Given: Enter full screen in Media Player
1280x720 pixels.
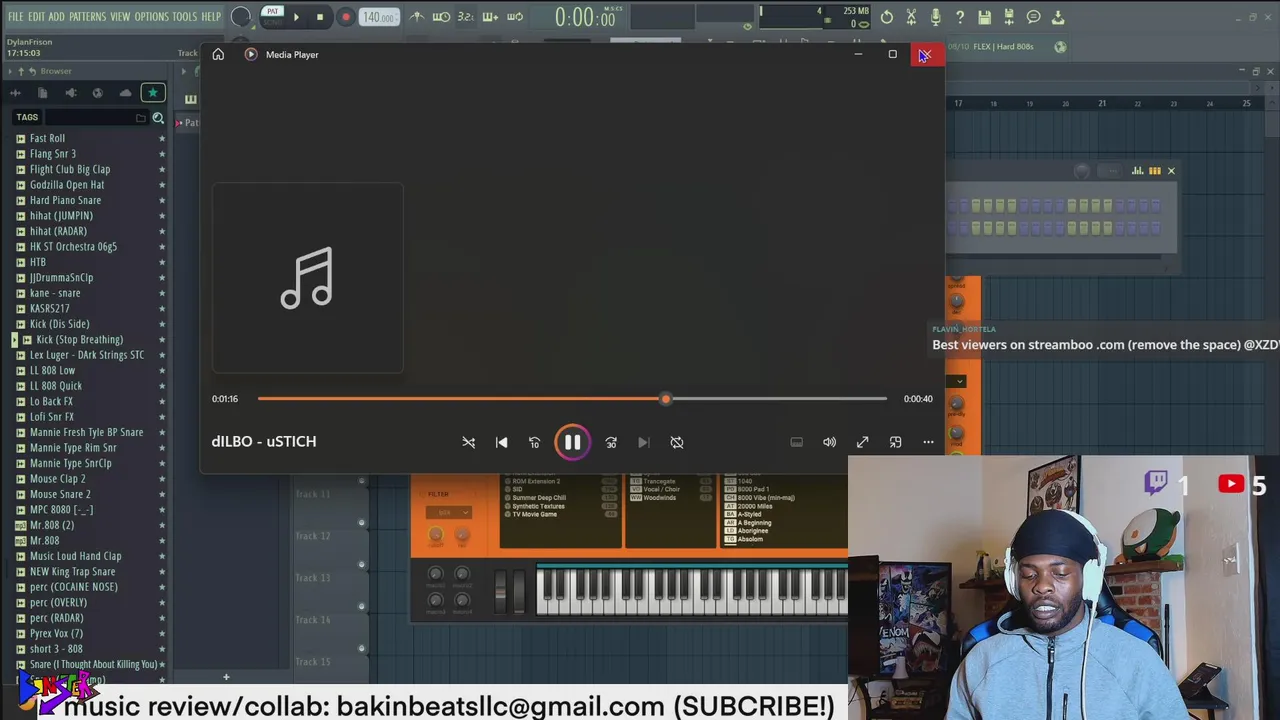Looking at the screenshot, I should [x=862, y=442].
